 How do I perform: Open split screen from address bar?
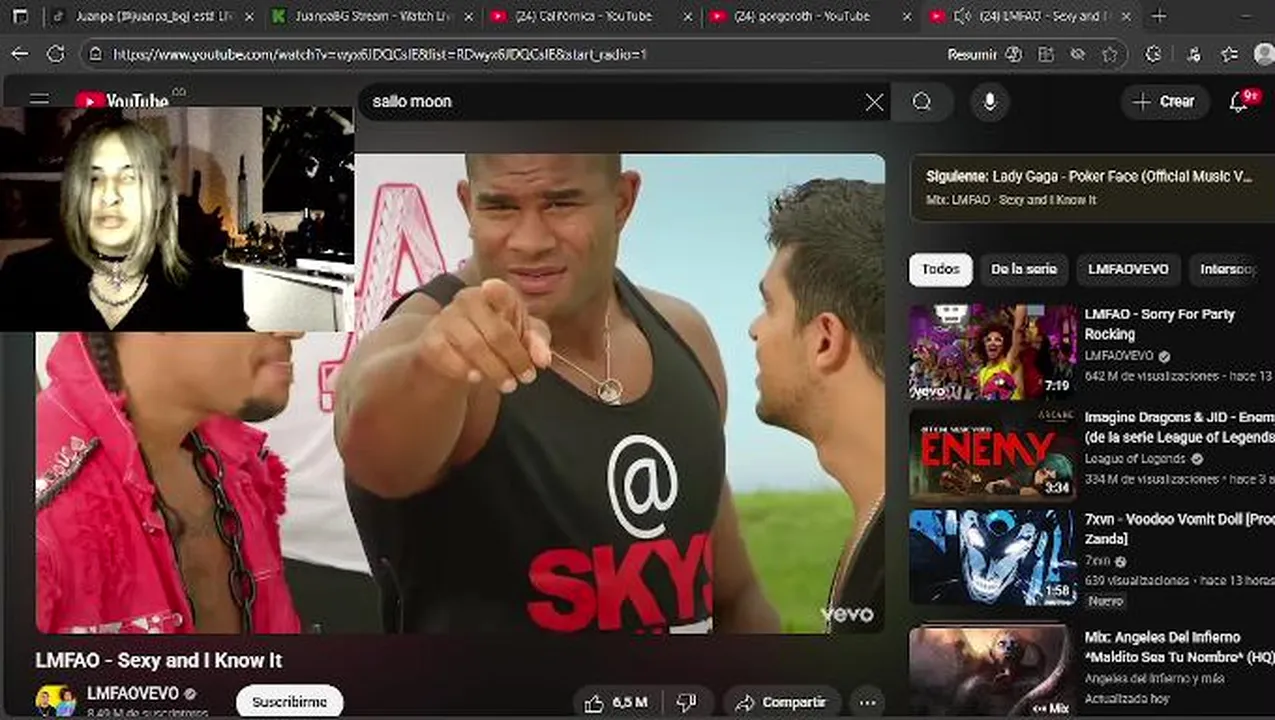tap(1046, 54)
